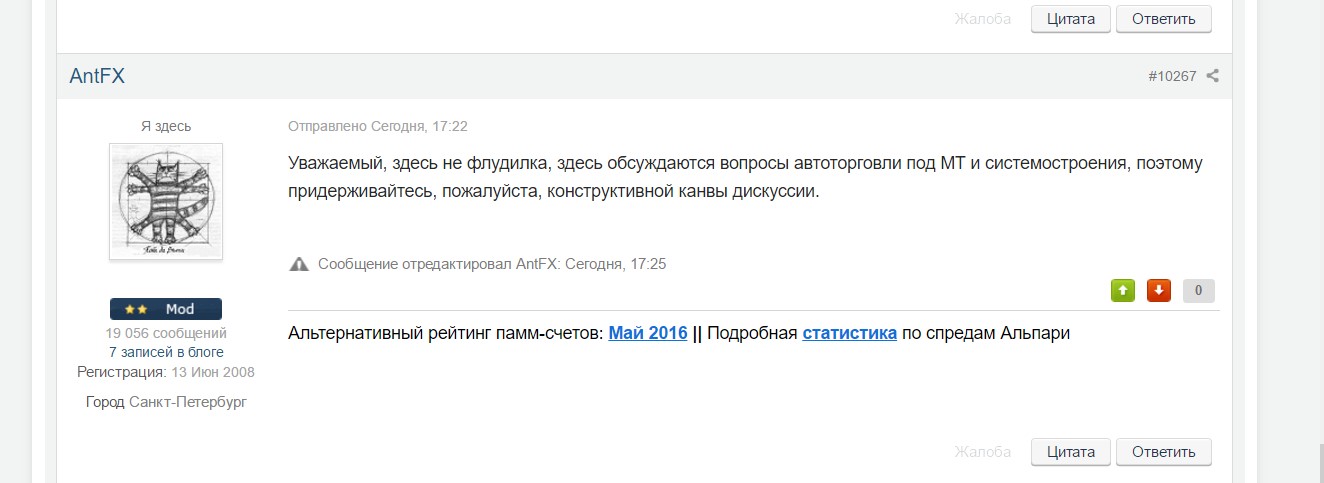Click the reputation counter showing 0
This screenshot has width=1324, height=483.
coord(1198,291)
